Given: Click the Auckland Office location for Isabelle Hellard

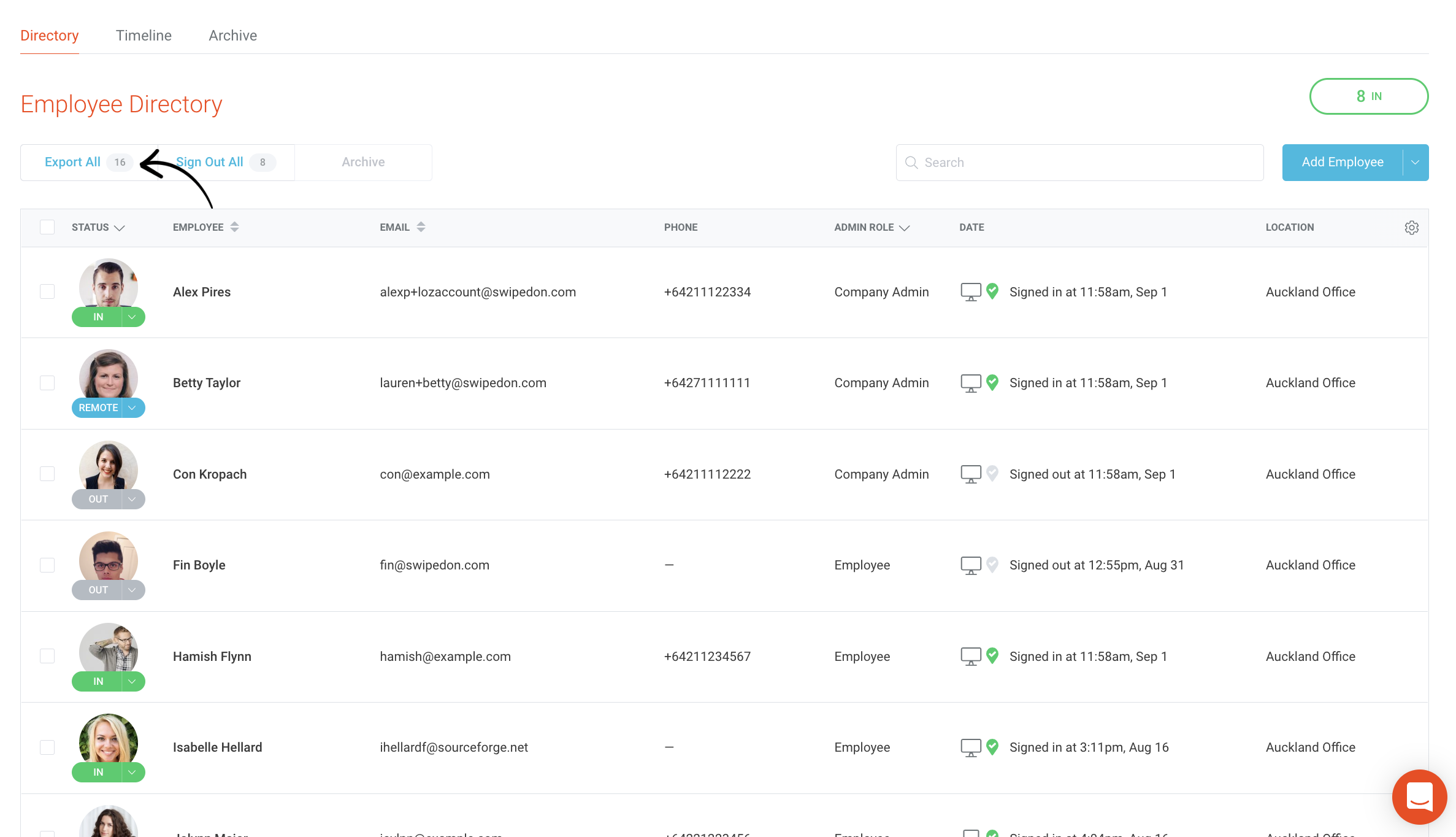Looking at the screenshot, I should 1311,747.
